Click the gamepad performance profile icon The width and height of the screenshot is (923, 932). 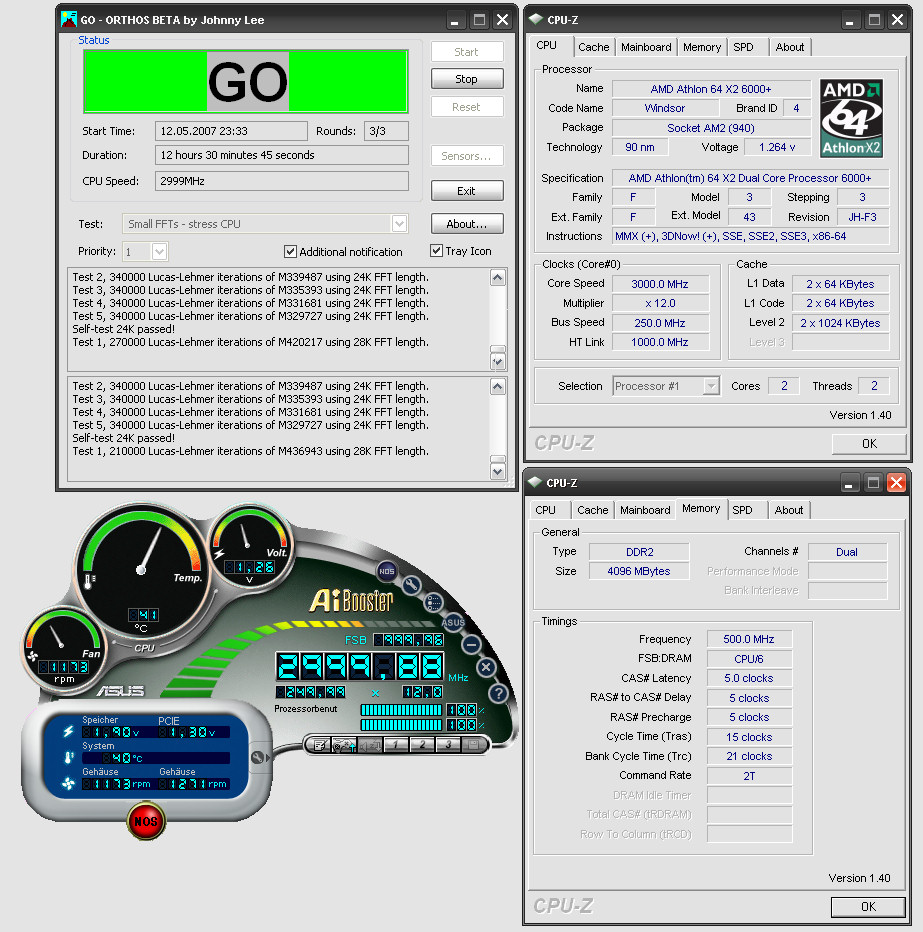(x=344, y=745)
